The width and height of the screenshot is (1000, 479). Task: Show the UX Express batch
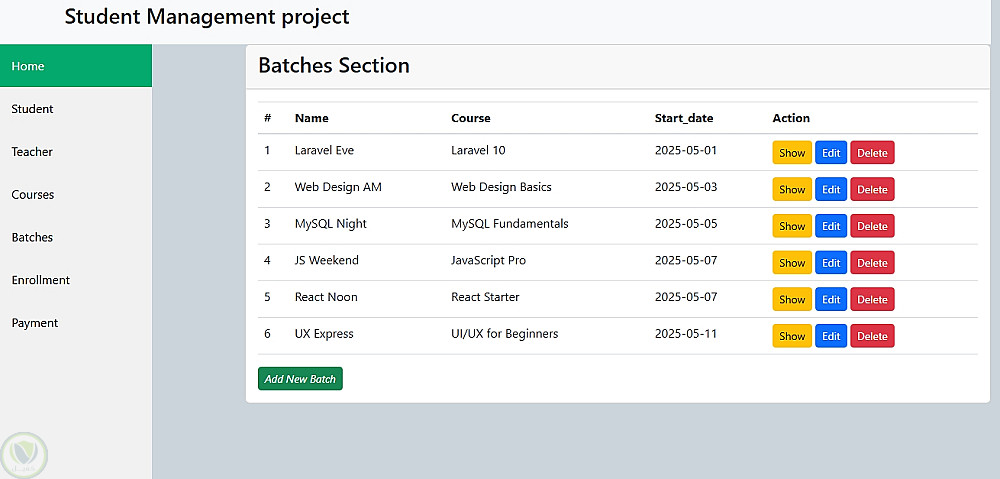point(792,336)
